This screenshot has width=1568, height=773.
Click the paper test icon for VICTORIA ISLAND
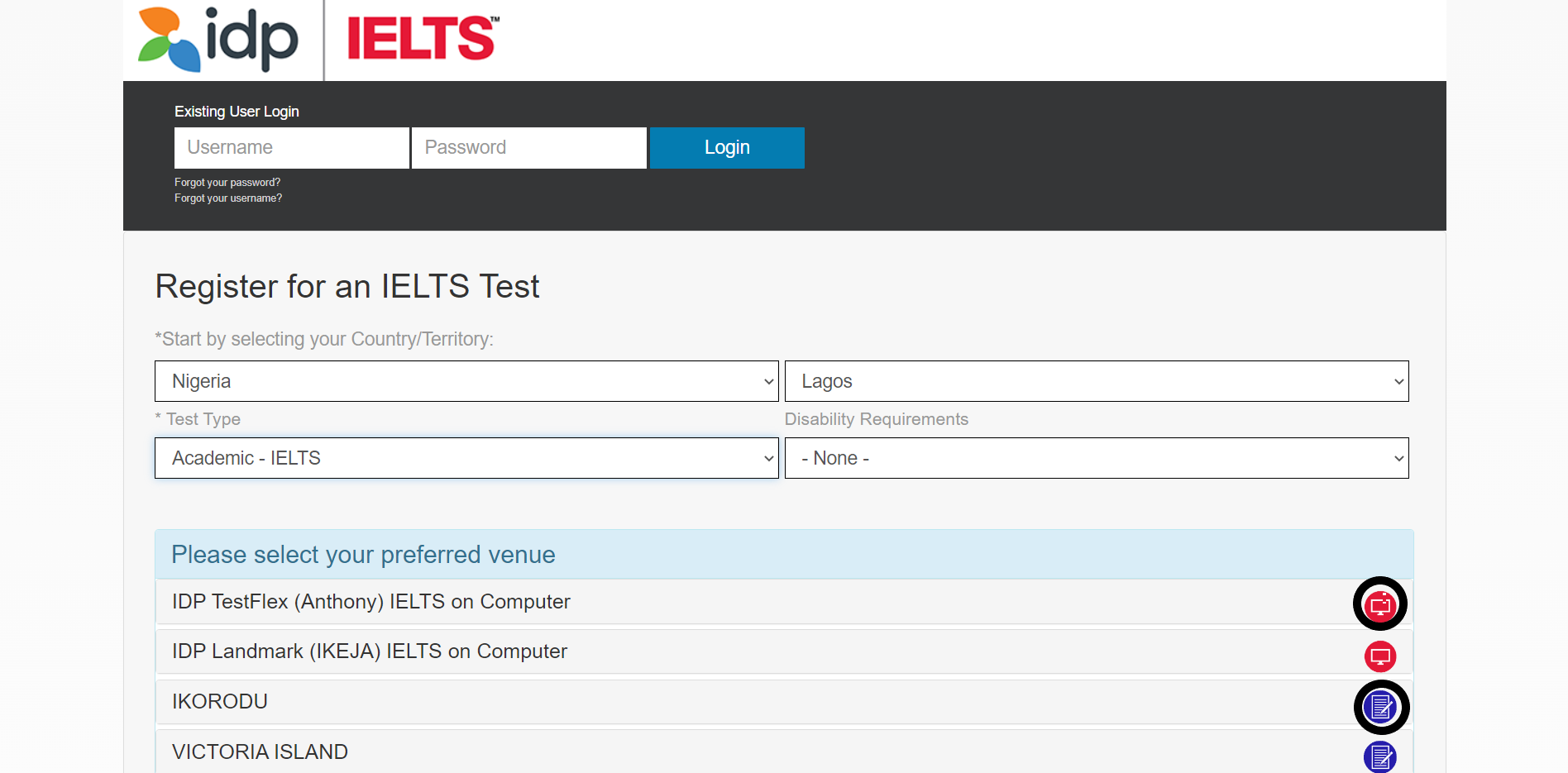tap(1379, 756)
